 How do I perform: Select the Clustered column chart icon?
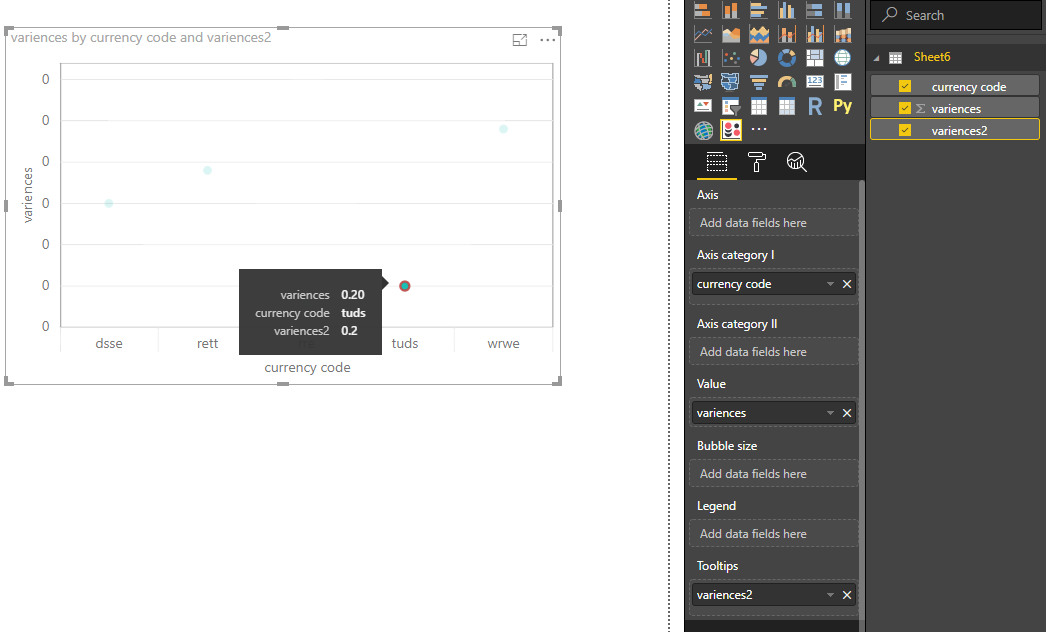[x=787, y=9]
